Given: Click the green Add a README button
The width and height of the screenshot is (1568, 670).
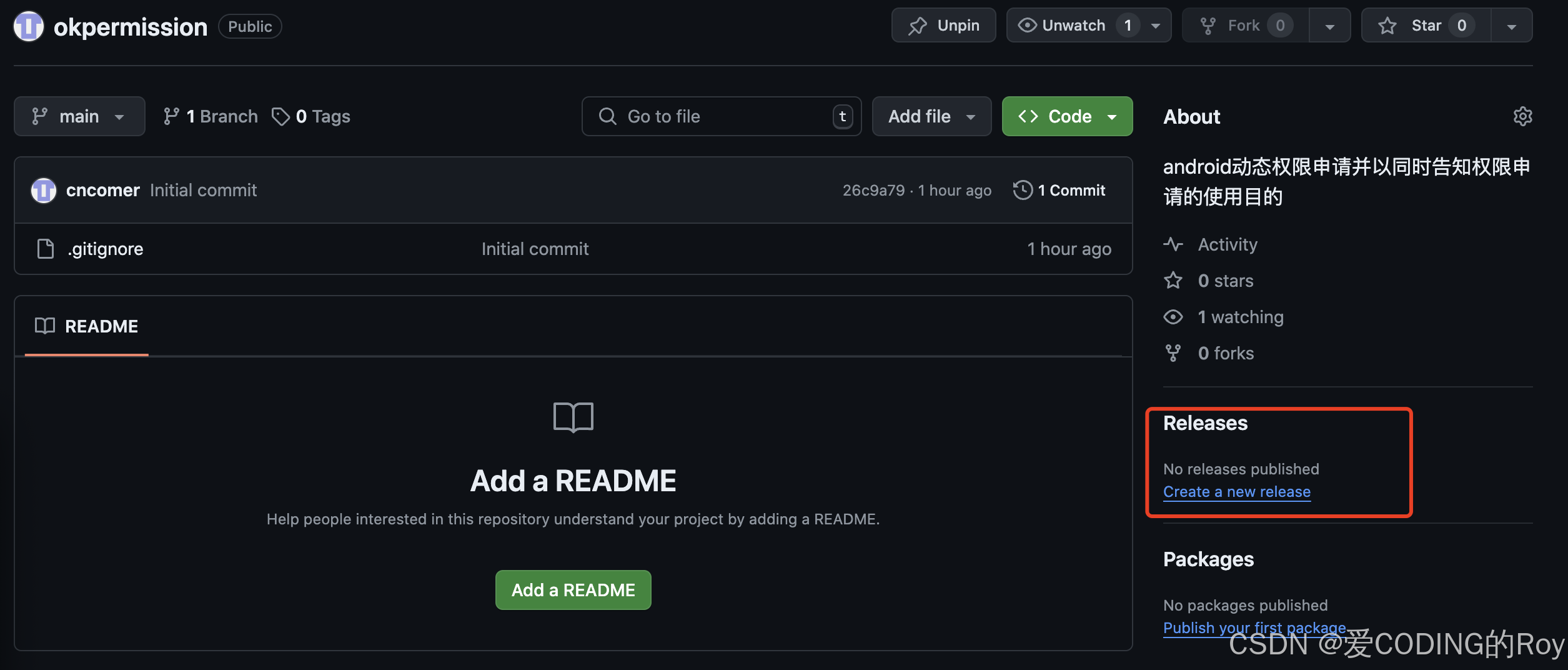Looking at the screenshot, I should (x=573, y=590).
